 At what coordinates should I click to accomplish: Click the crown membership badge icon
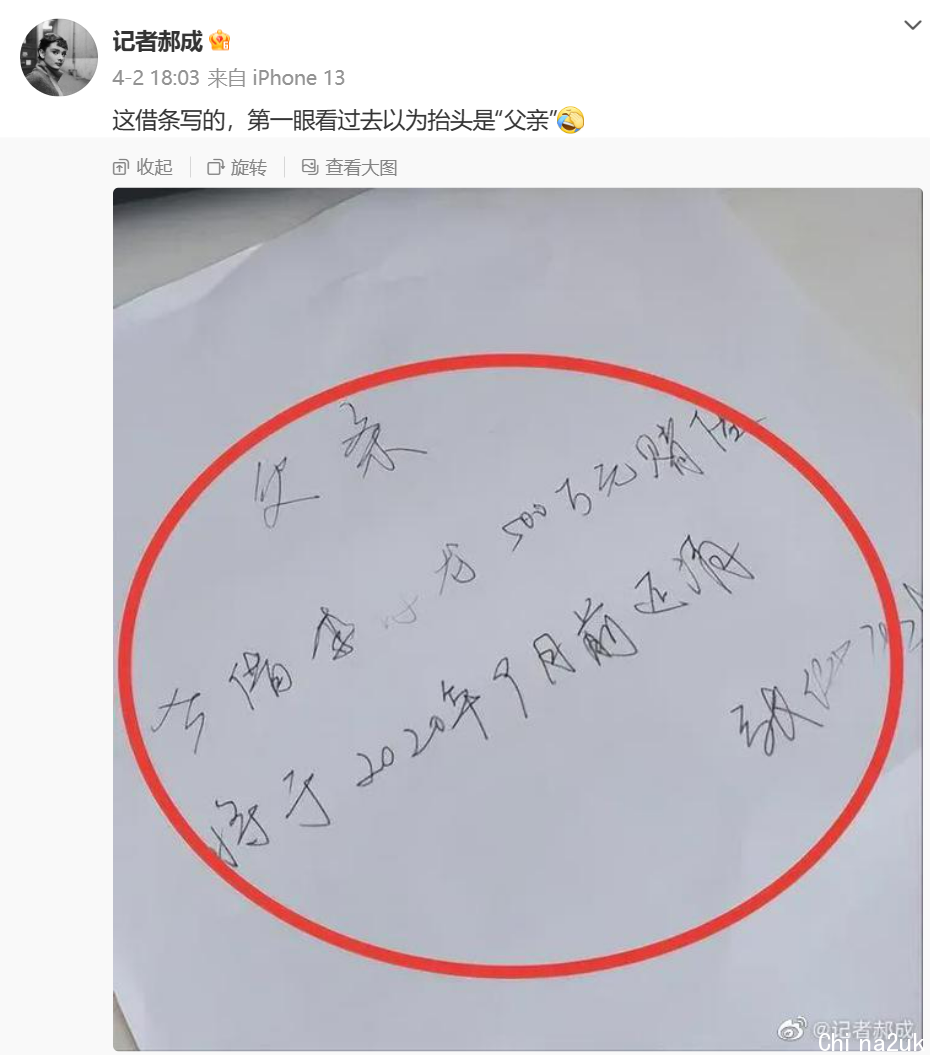[x=219, y=42]
